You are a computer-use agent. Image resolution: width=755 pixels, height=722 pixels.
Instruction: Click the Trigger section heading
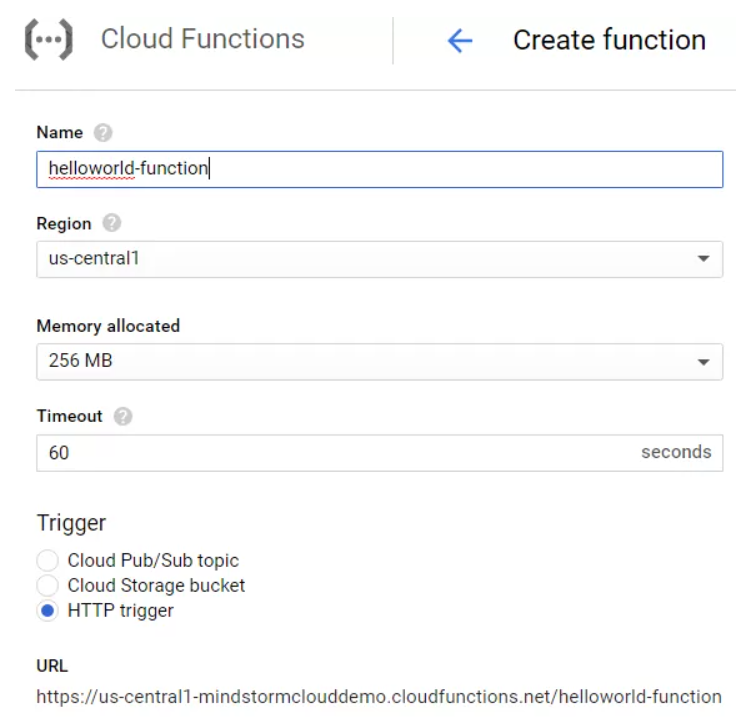pyautogui.click(x=71, y=523)
